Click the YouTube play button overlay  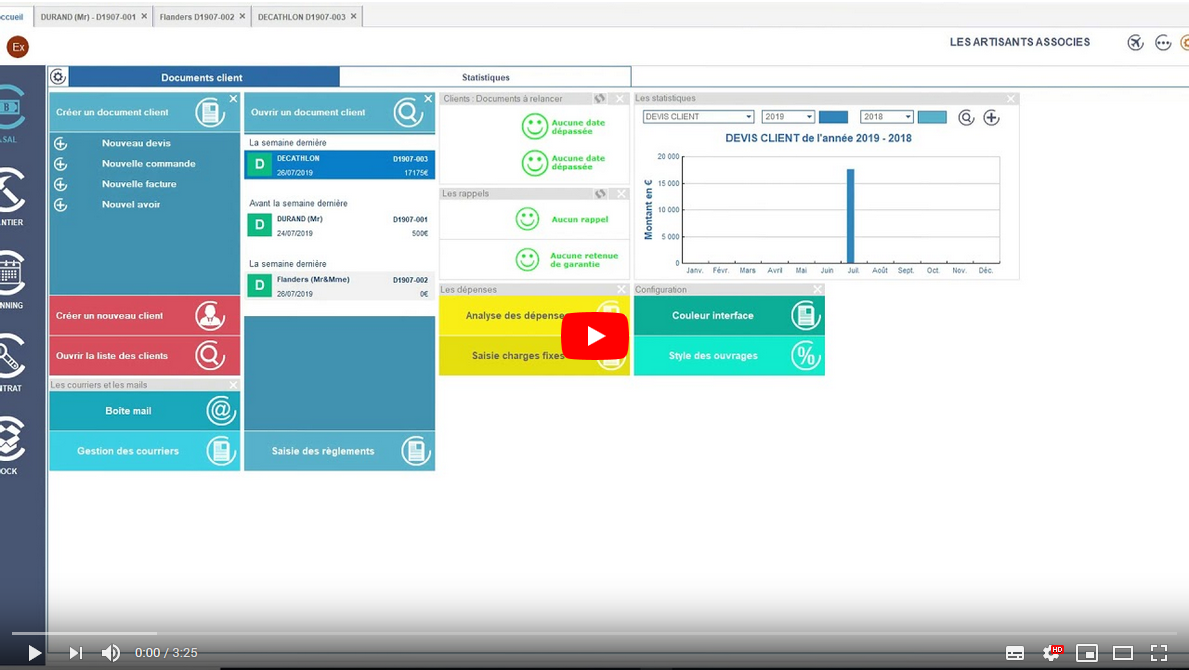point(594,336)
